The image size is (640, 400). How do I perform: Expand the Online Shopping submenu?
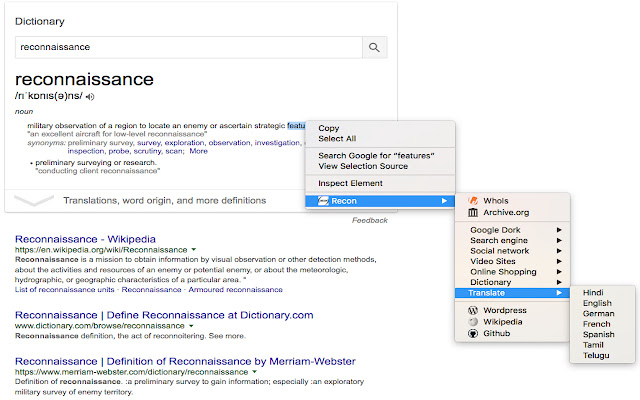pyautogui.click(x=512, y=272)
